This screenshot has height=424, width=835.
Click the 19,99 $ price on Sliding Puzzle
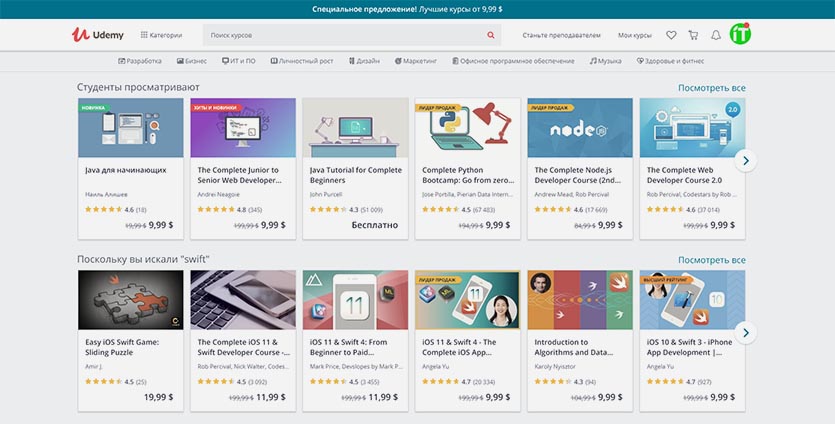(x=158, y=397)
